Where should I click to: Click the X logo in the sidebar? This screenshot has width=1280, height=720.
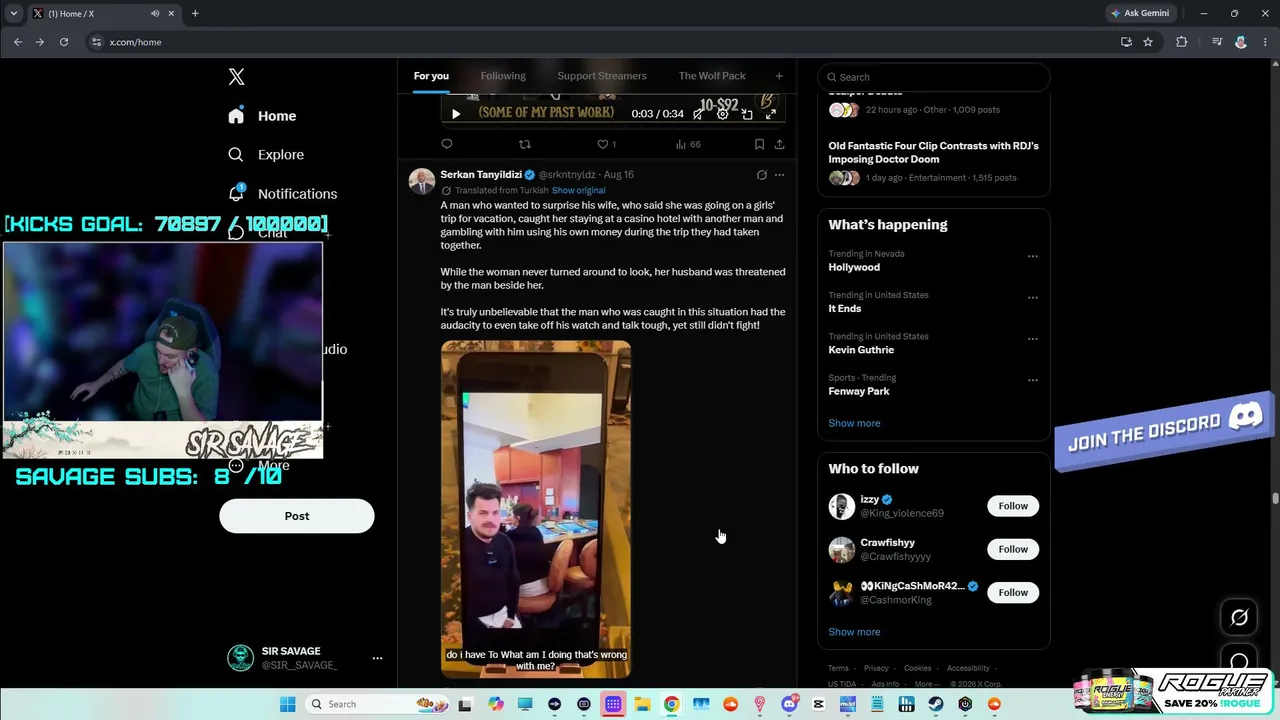tap(236, 77)
